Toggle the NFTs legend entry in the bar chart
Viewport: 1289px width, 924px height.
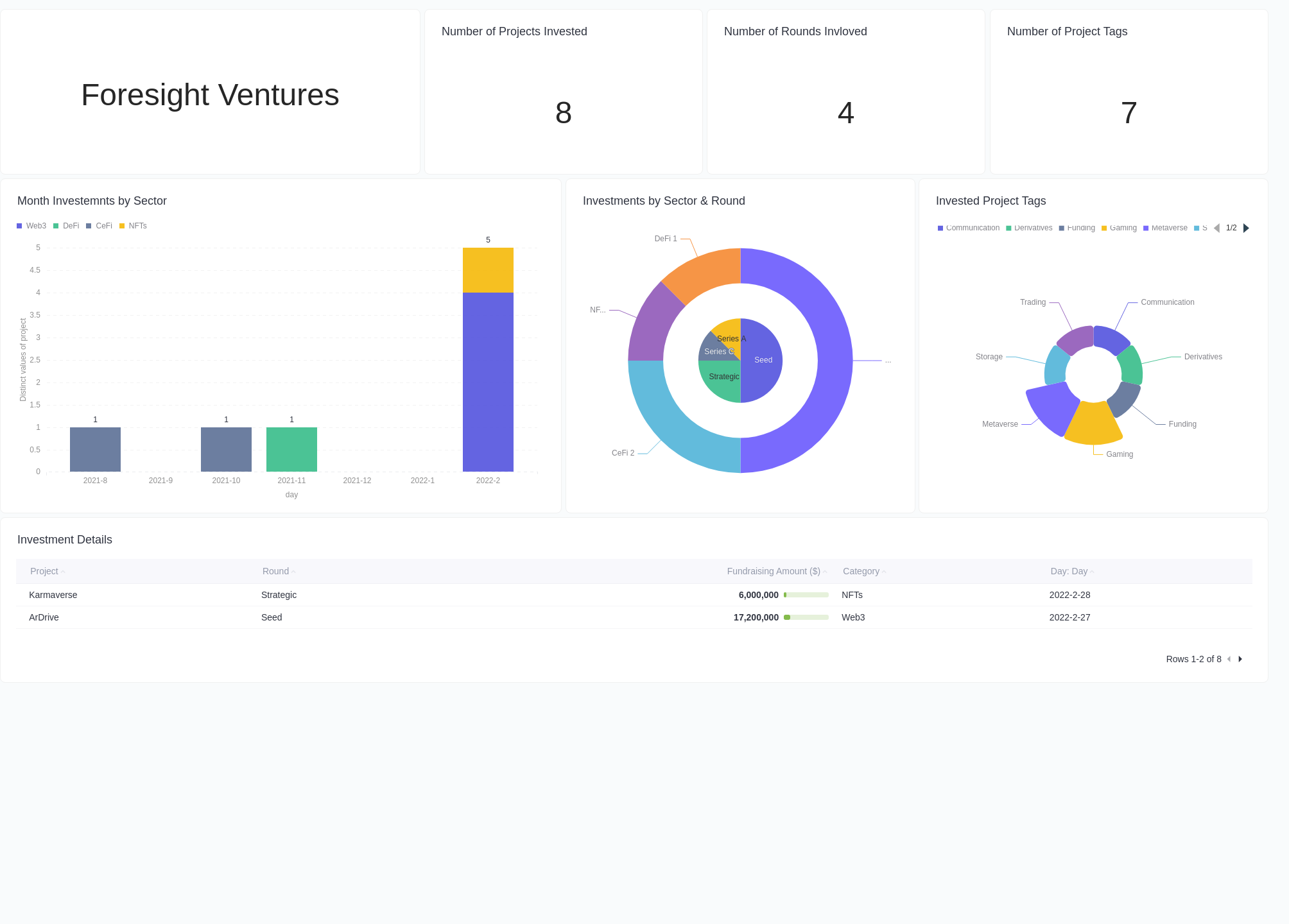[133, 226]
